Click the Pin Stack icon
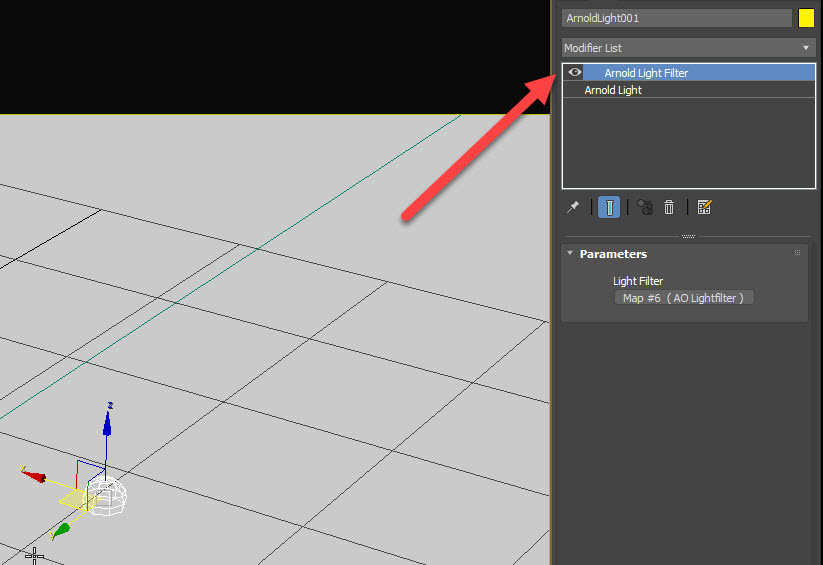Viewport: 823px width, 565px height. point(573,207)
